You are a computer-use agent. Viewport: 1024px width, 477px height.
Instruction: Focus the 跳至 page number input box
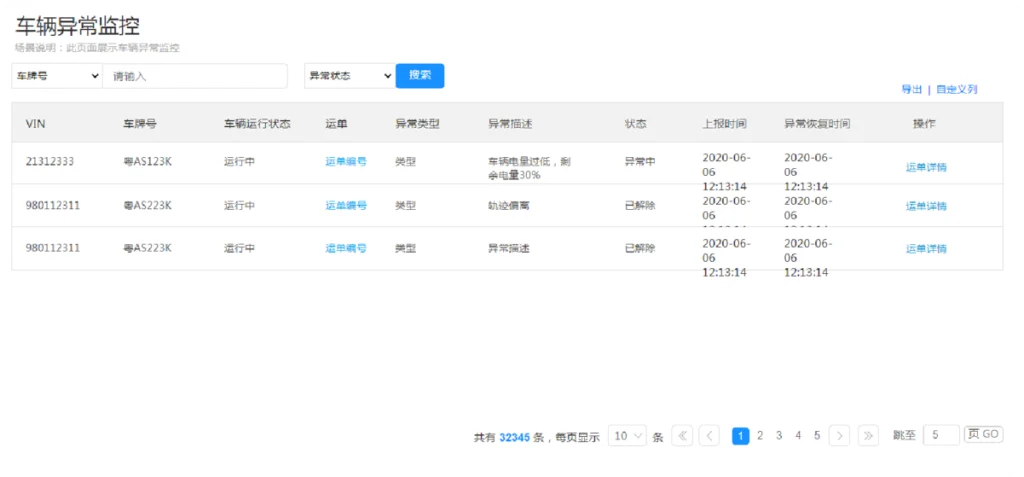pyautogui.click(x=940, y=436)
